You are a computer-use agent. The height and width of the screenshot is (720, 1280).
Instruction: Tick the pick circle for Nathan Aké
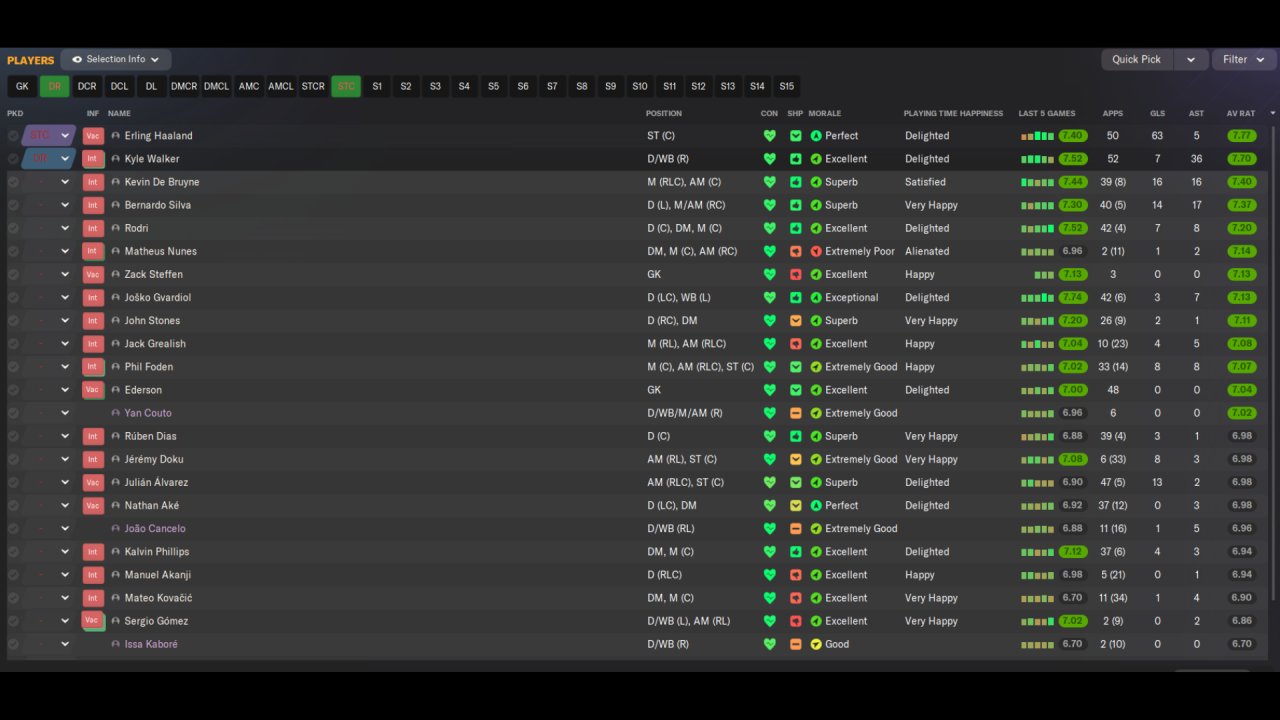13,505
